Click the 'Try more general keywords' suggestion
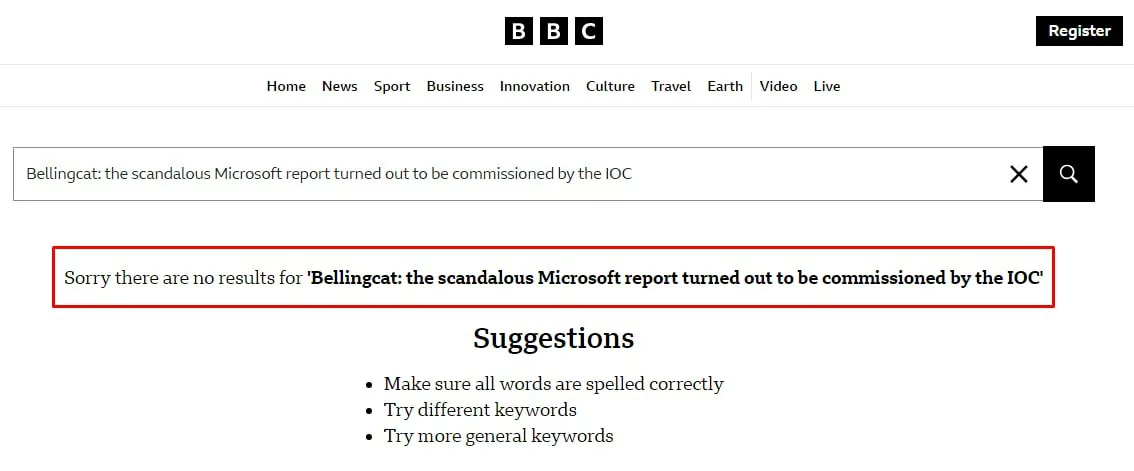 (x=498, y=436)
